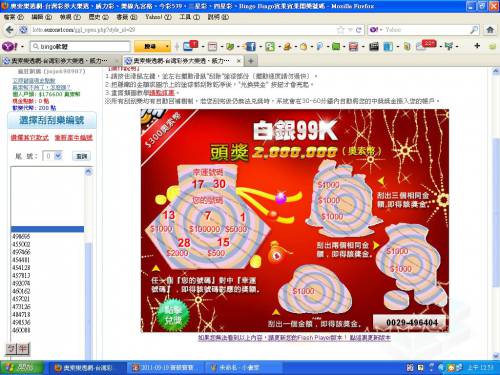Open the Yahoo! menu in the menu bar
The image size is (500, 375).
[x=158, y=17]
